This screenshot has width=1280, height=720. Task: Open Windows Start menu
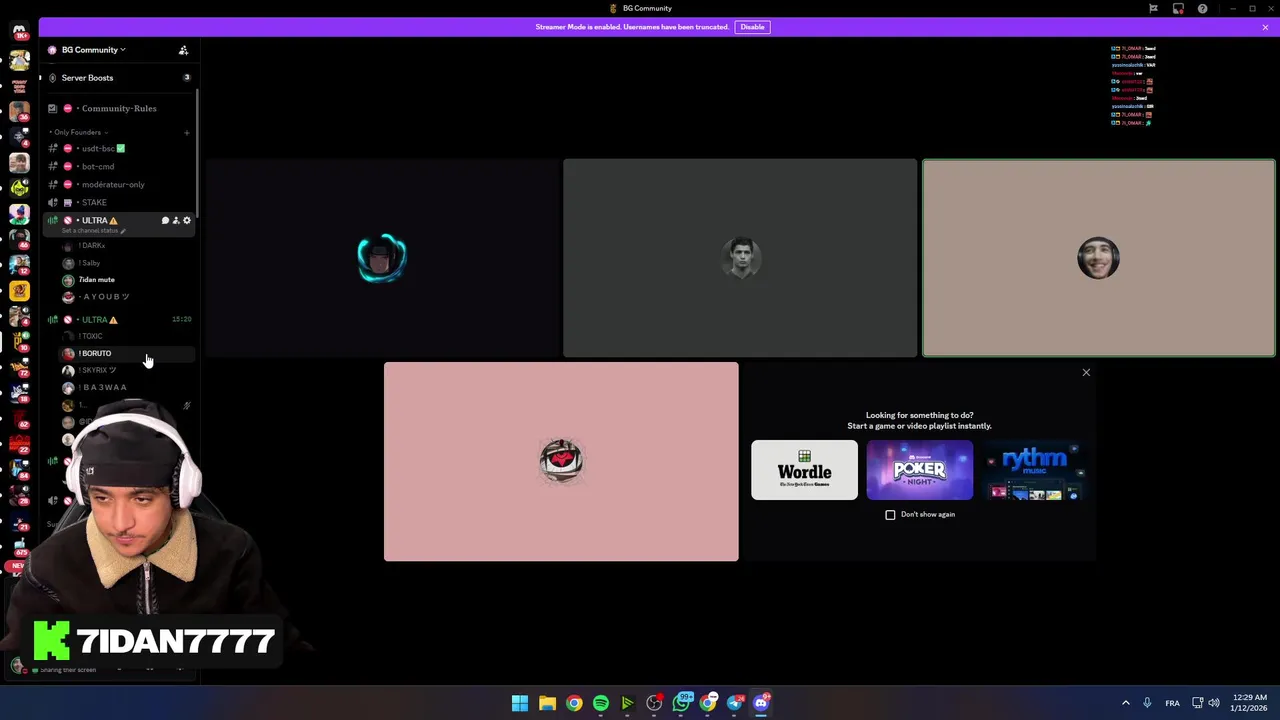tap(520, 704)
